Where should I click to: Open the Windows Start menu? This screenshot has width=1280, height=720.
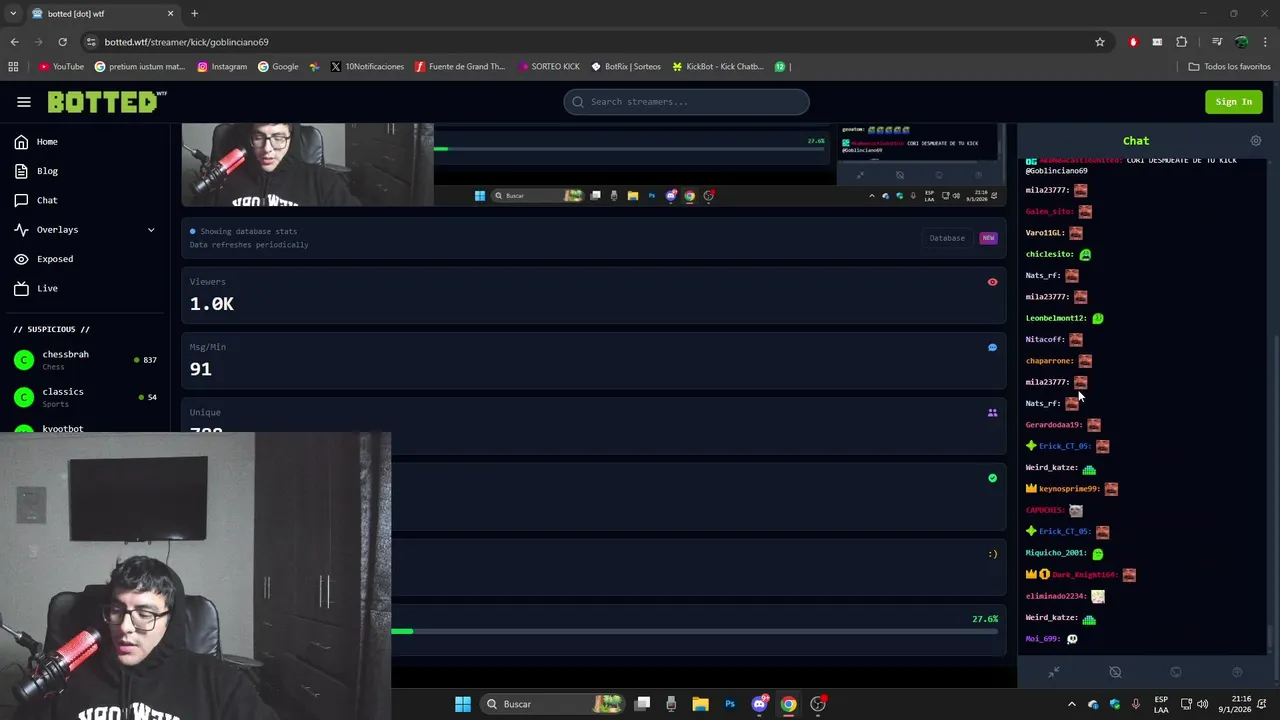(463, 704)
